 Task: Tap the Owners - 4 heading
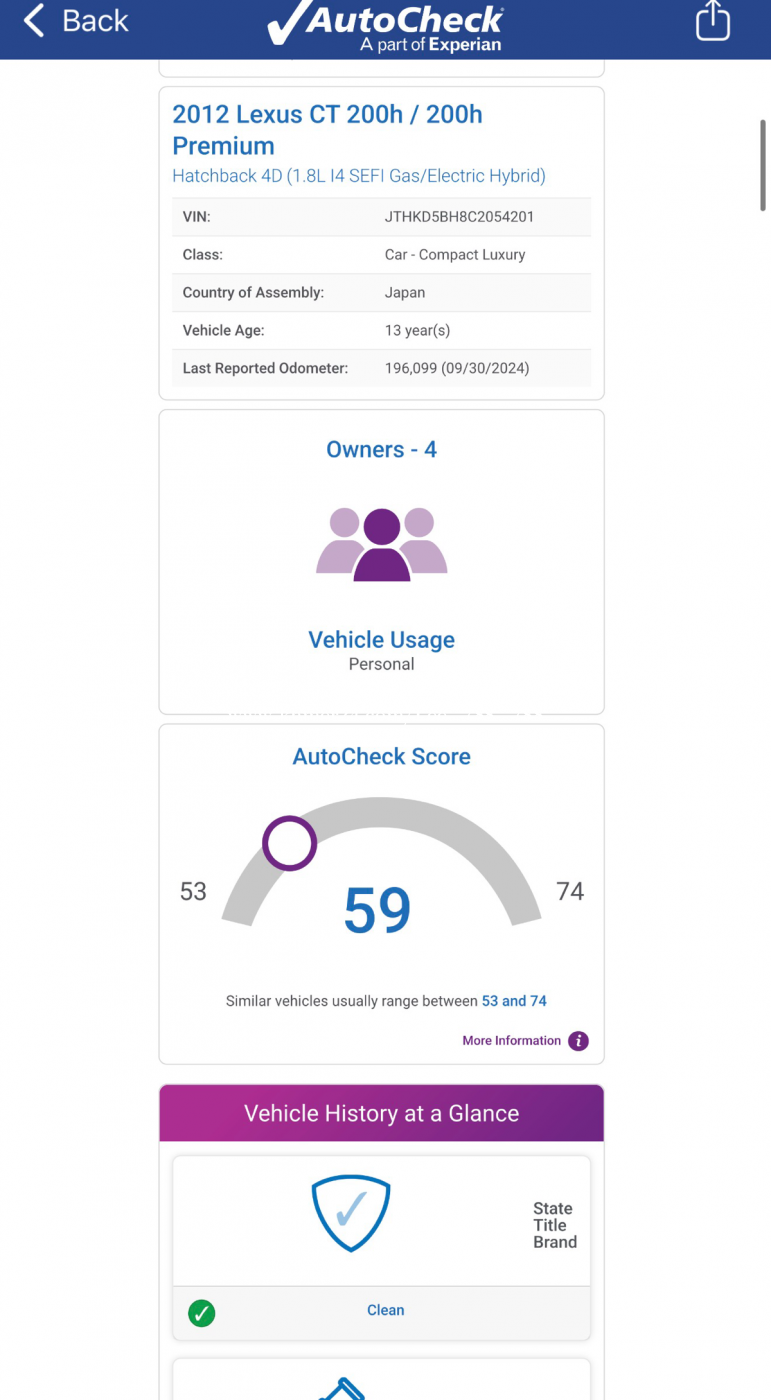point(381,449)
